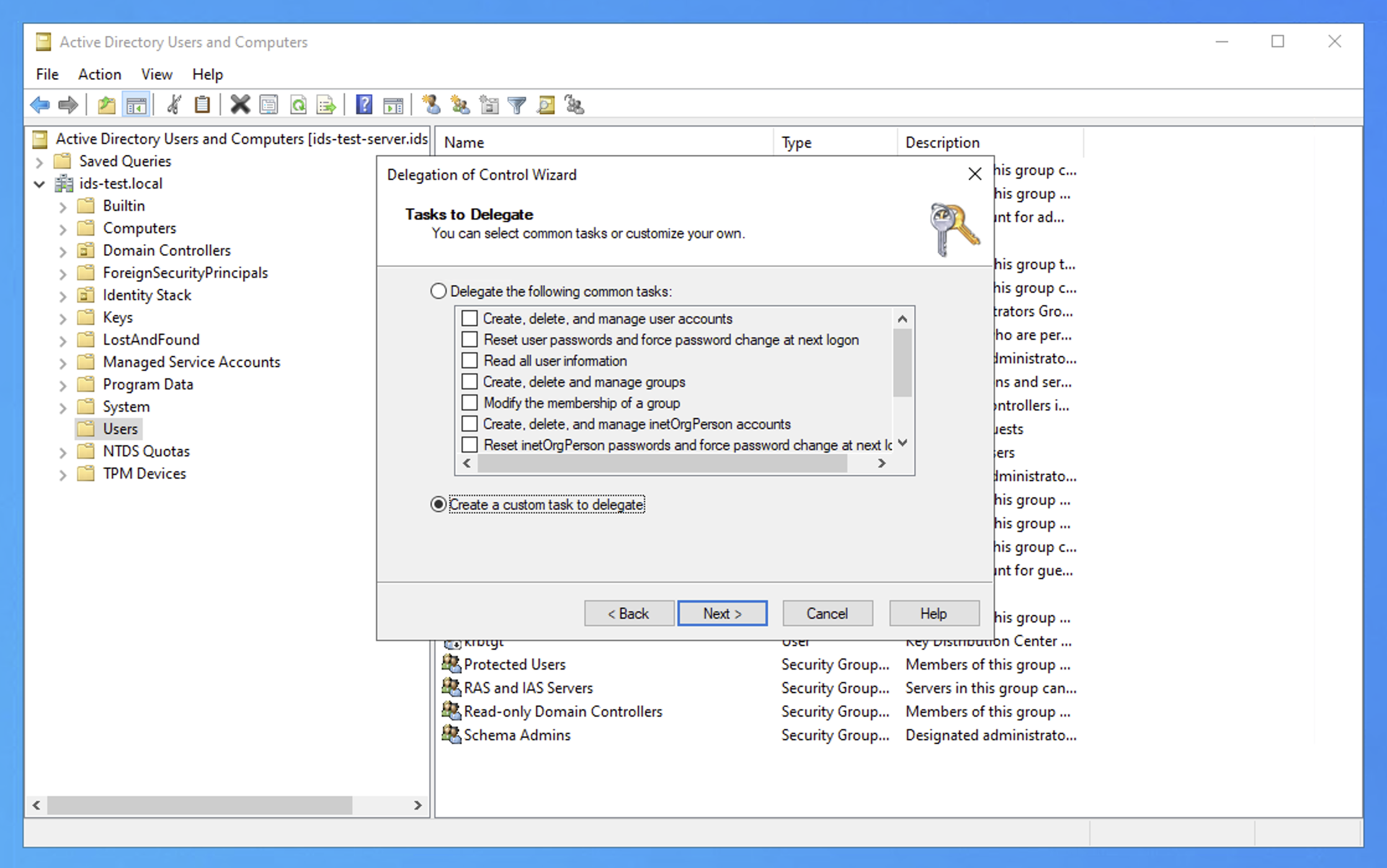1387x868 pixels.
Task: Click the Type column header
Action: 835,142
